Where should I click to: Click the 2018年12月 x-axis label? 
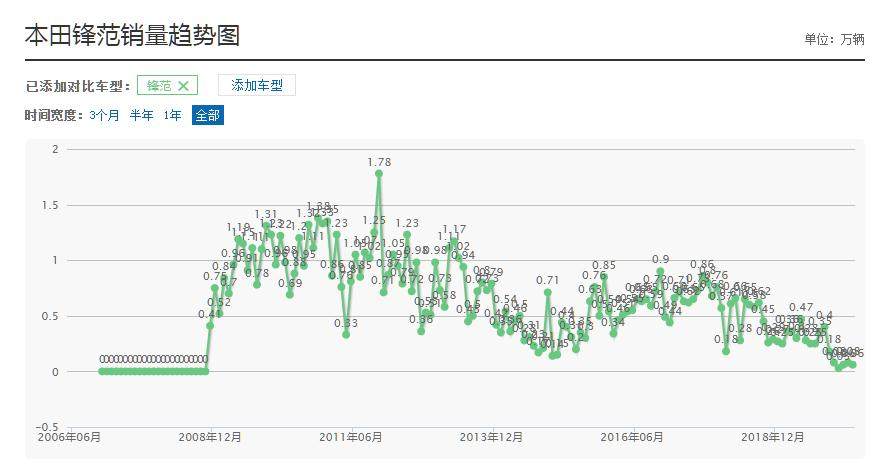point(772,437)
